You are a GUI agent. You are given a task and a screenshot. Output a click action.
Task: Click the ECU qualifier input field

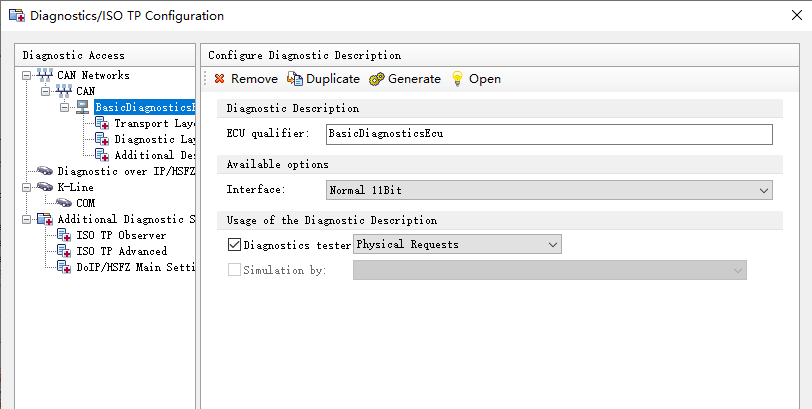[549, 134]
